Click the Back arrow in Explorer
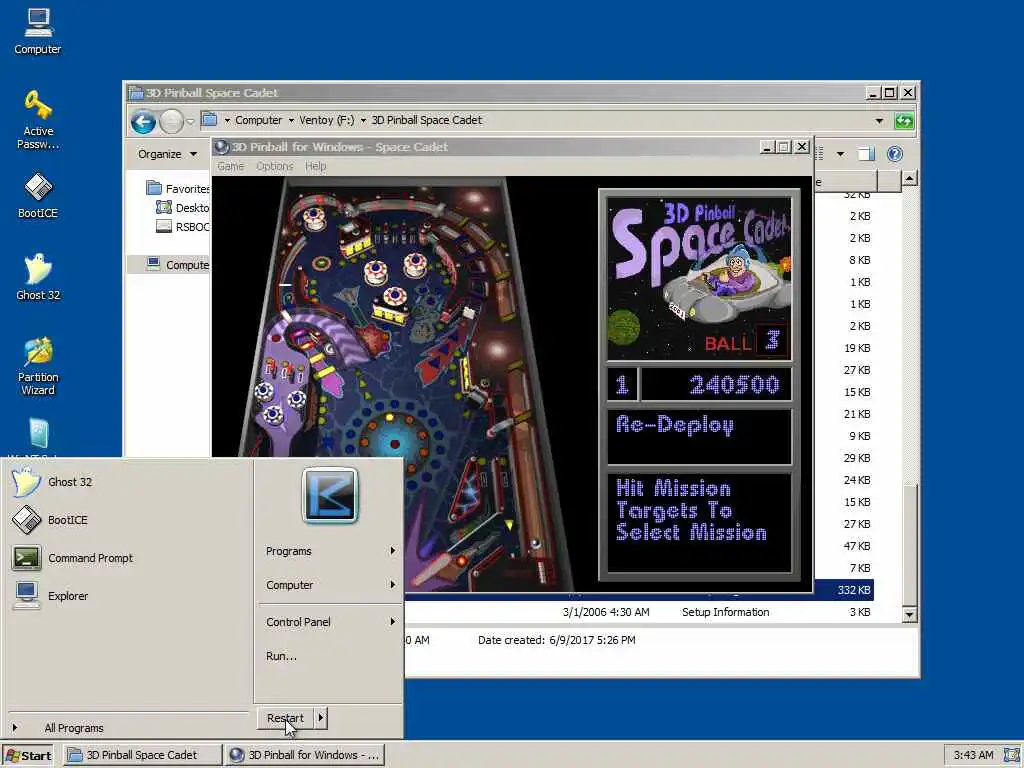Viewport: 1024px width, 768px height. (x=143, y=121)
